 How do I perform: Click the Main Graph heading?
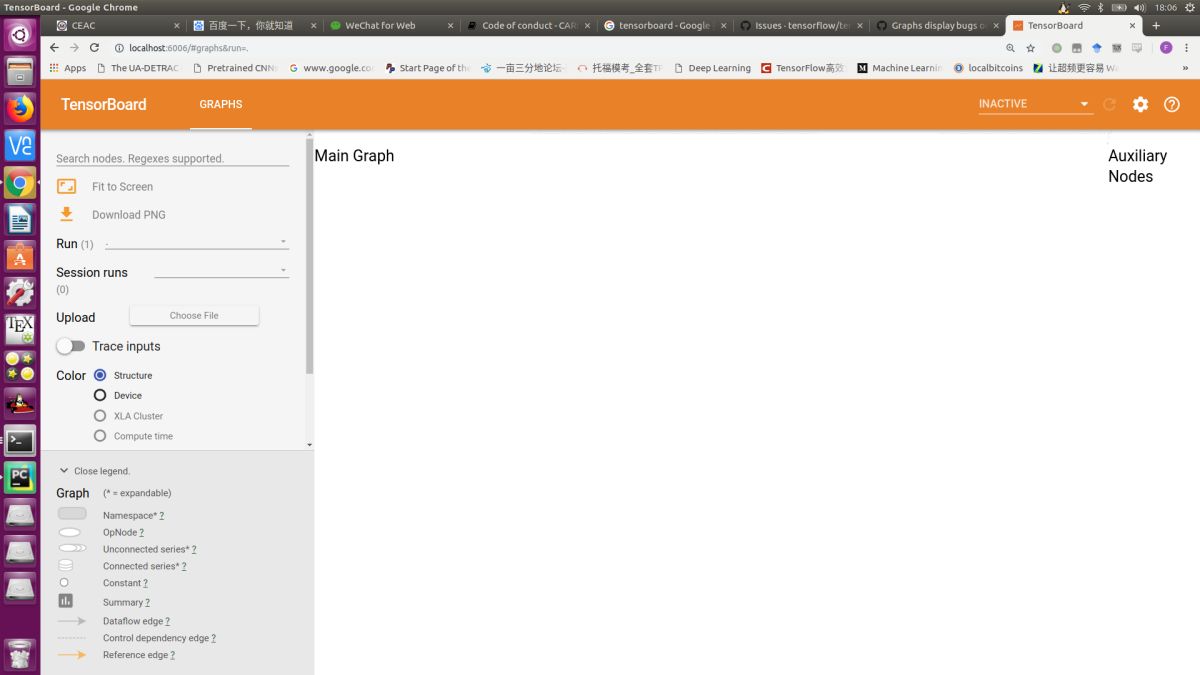coord(354,156)
